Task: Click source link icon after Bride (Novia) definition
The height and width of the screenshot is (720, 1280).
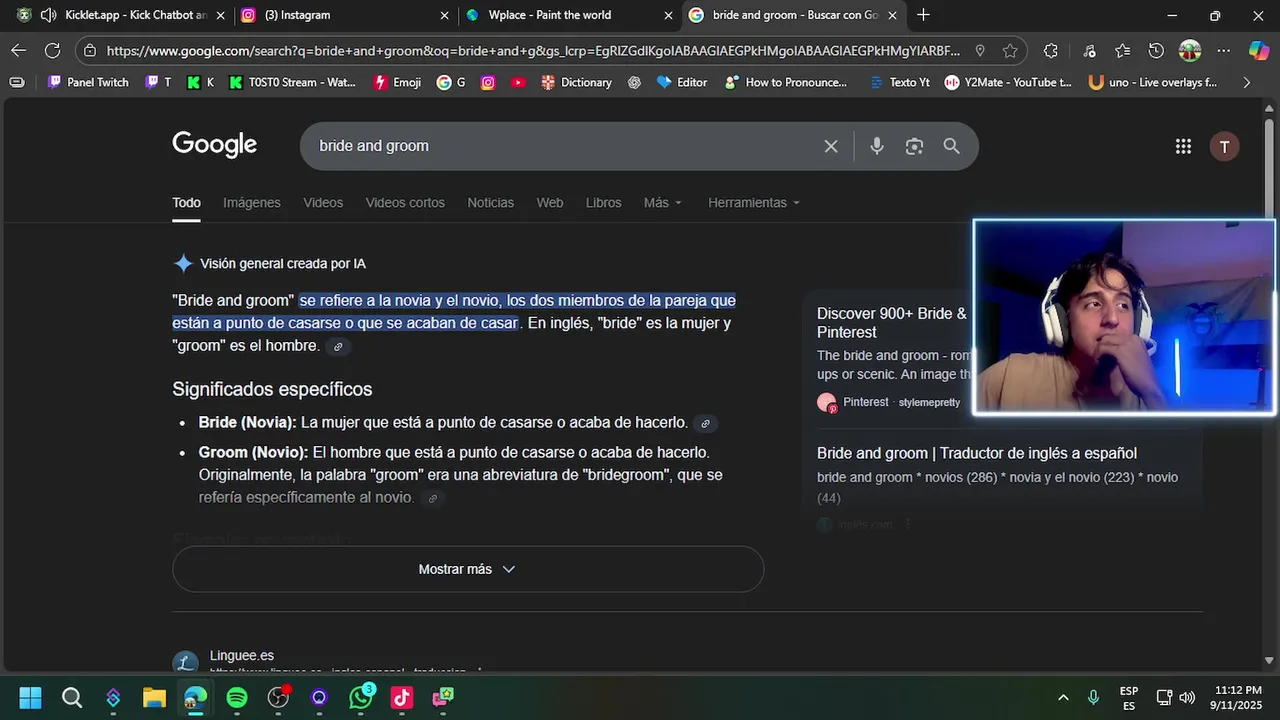Action: (705, 423)
